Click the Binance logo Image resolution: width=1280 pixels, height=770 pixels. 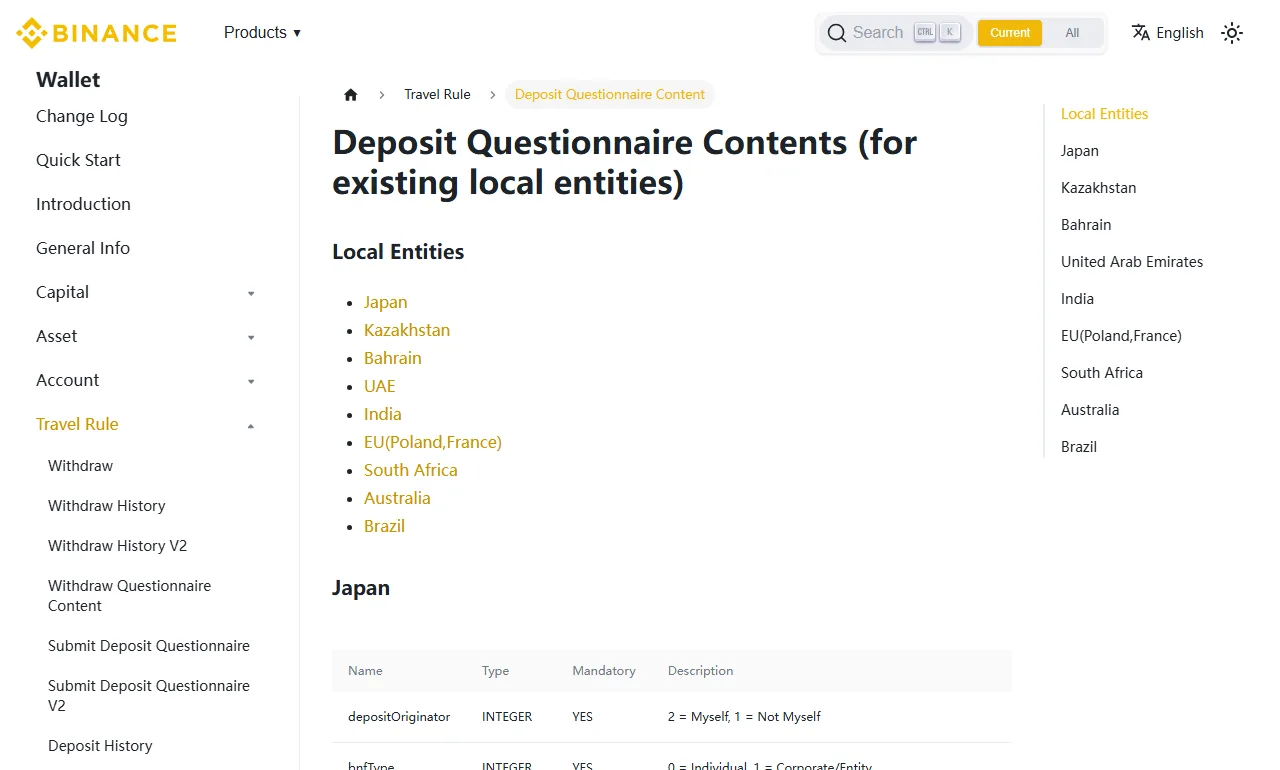[x=96, y=33]
